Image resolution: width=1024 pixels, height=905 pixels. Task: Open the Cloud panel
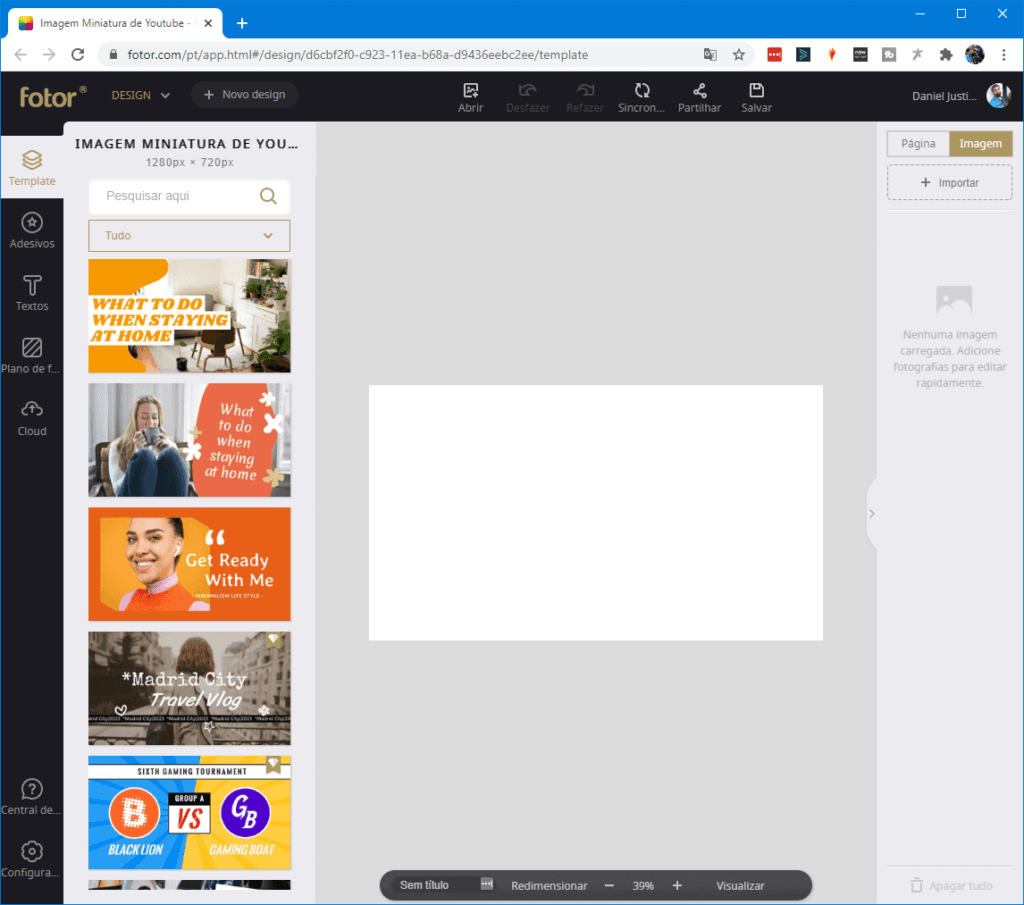(32, 418)
